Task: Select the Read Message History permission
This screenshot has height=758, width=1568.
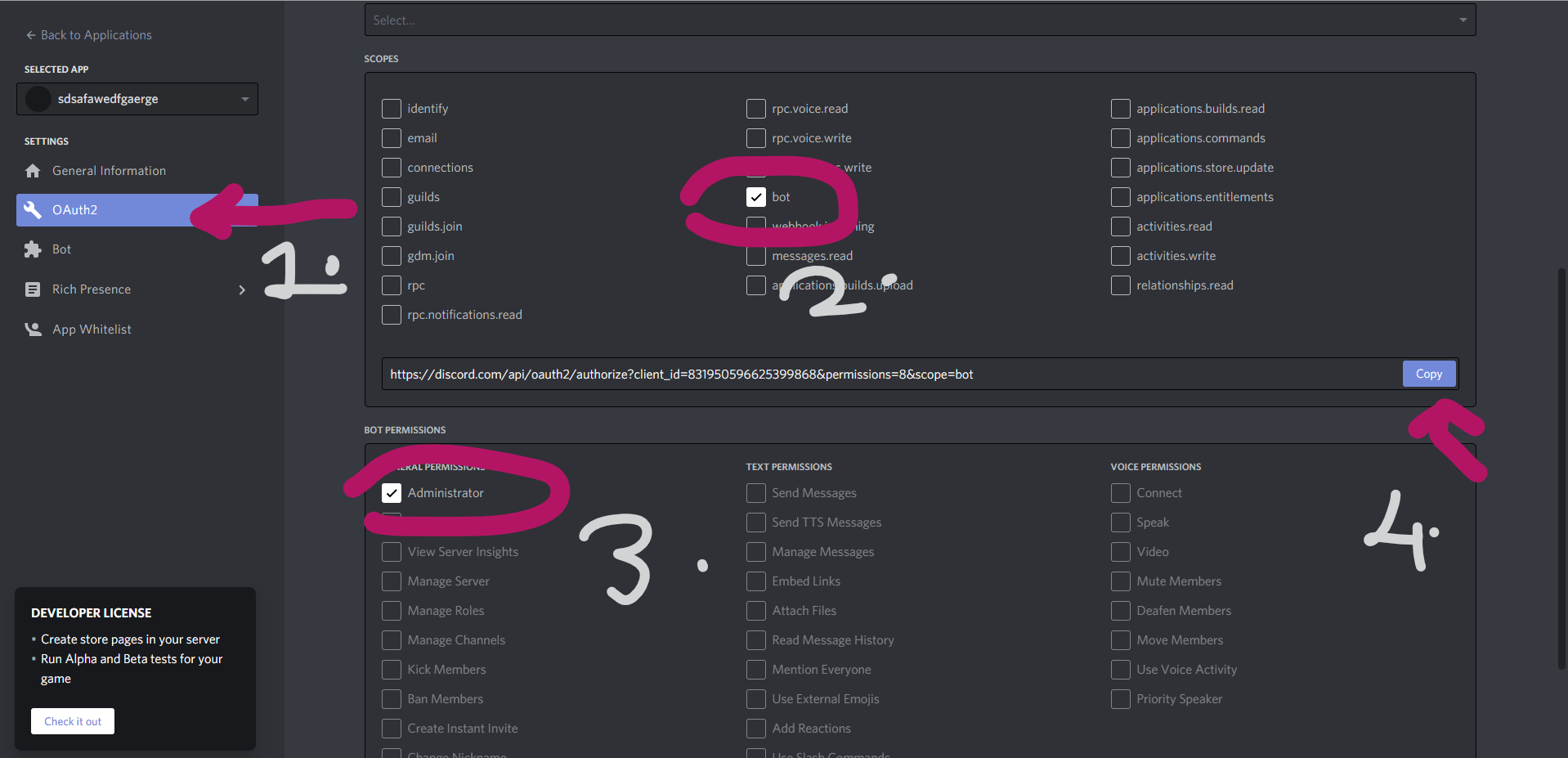Action: coord(756,640)
